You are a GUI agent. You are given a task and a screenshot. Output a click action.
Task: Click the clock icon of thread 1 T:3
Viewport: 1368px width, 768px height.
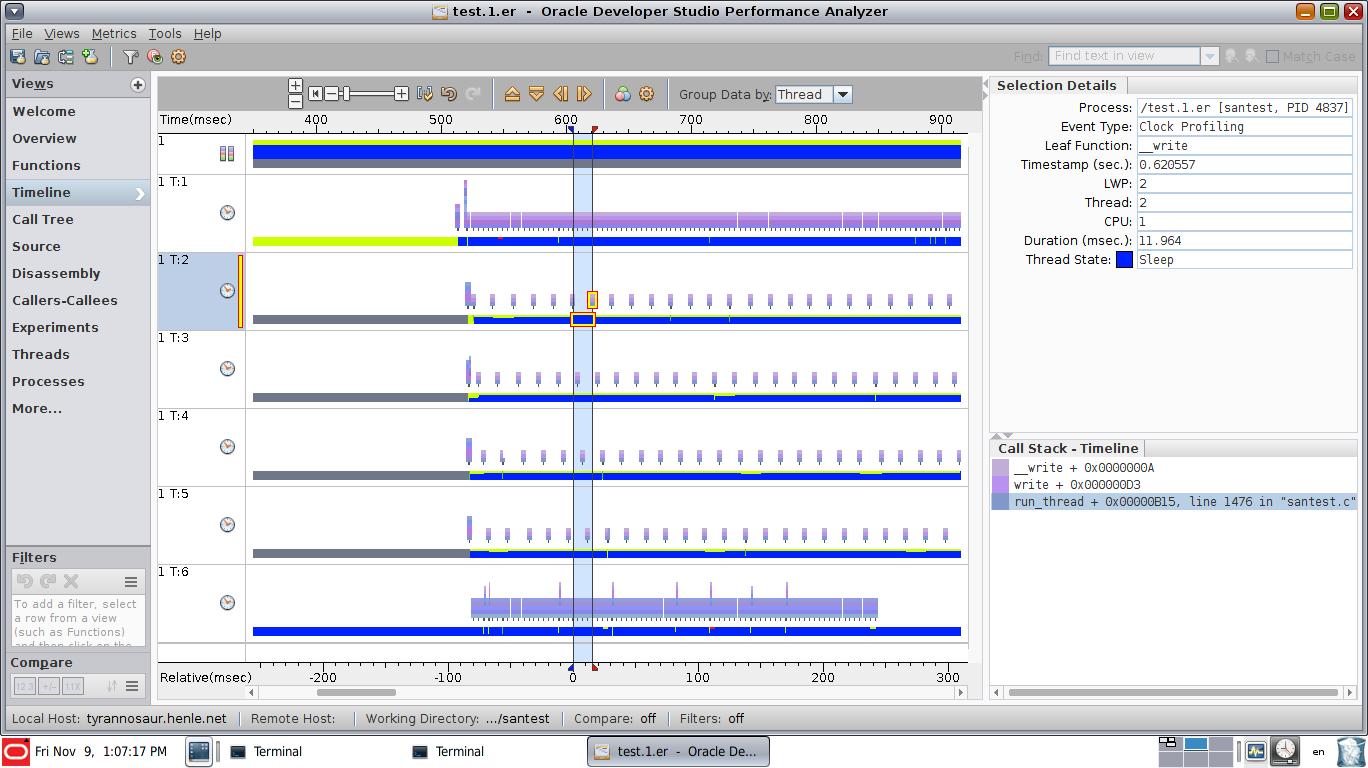(227, 369)
